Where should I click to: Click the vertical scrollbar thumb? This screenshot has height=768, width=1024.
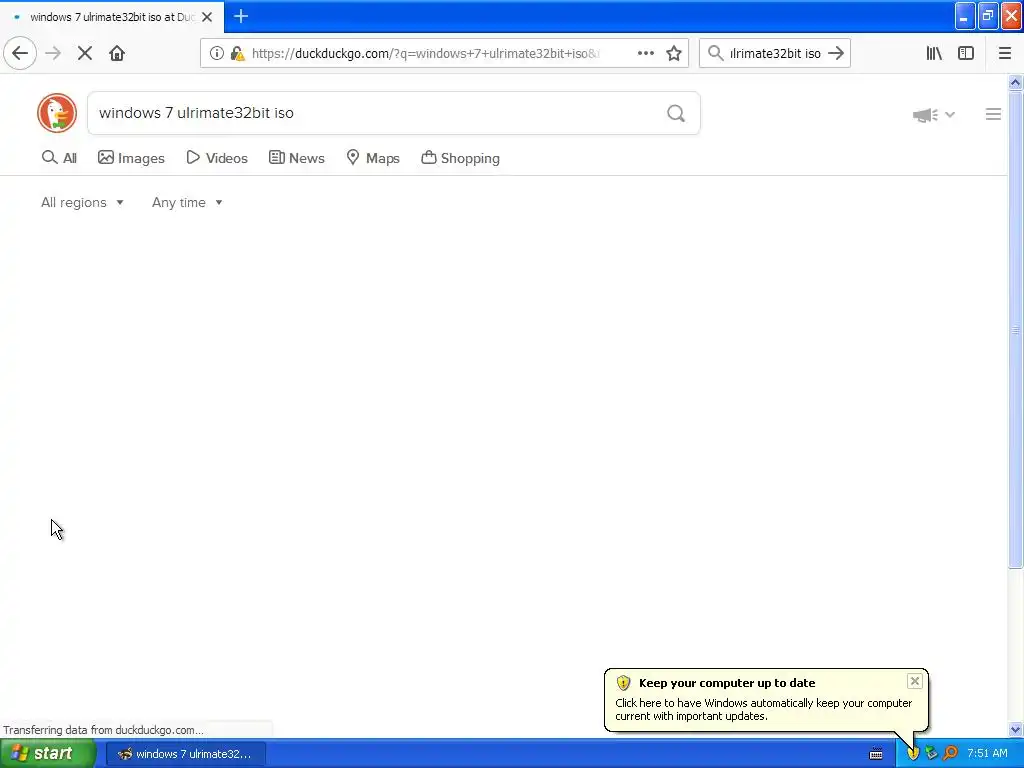pos(1015,330)
